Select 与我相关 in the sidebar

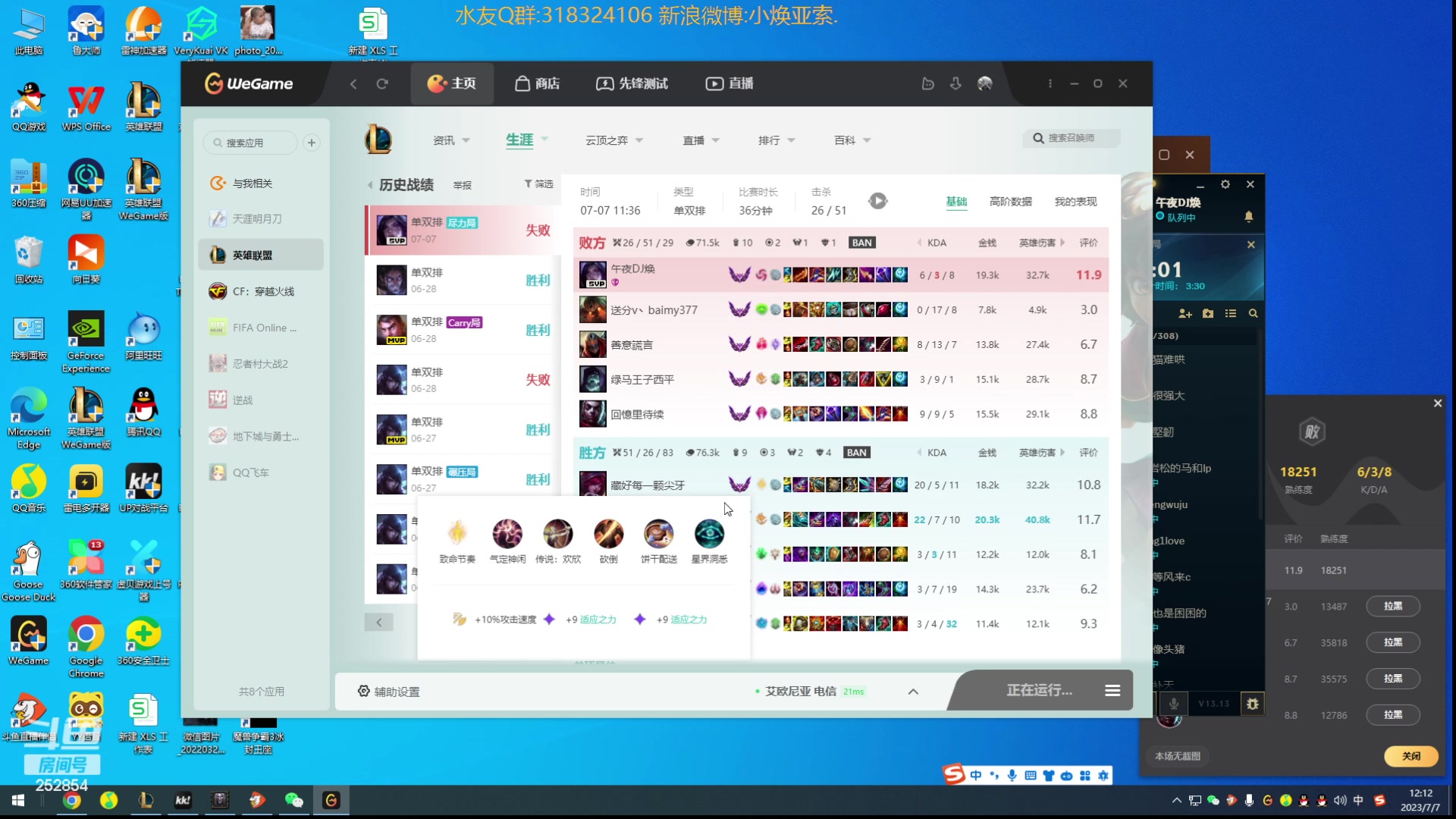tap(262, 184)
